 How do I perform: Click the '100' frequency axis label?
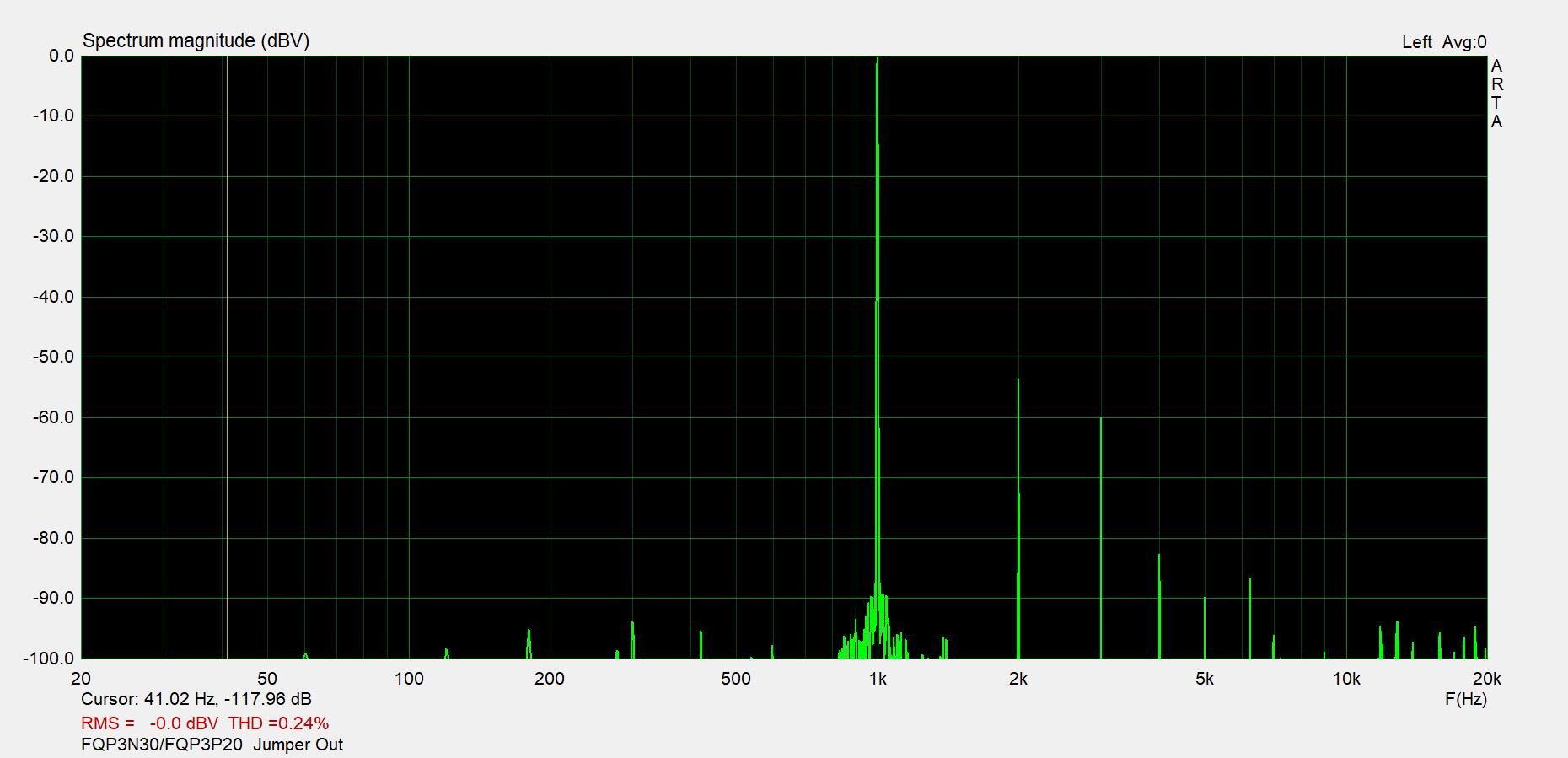pos(409,679)
